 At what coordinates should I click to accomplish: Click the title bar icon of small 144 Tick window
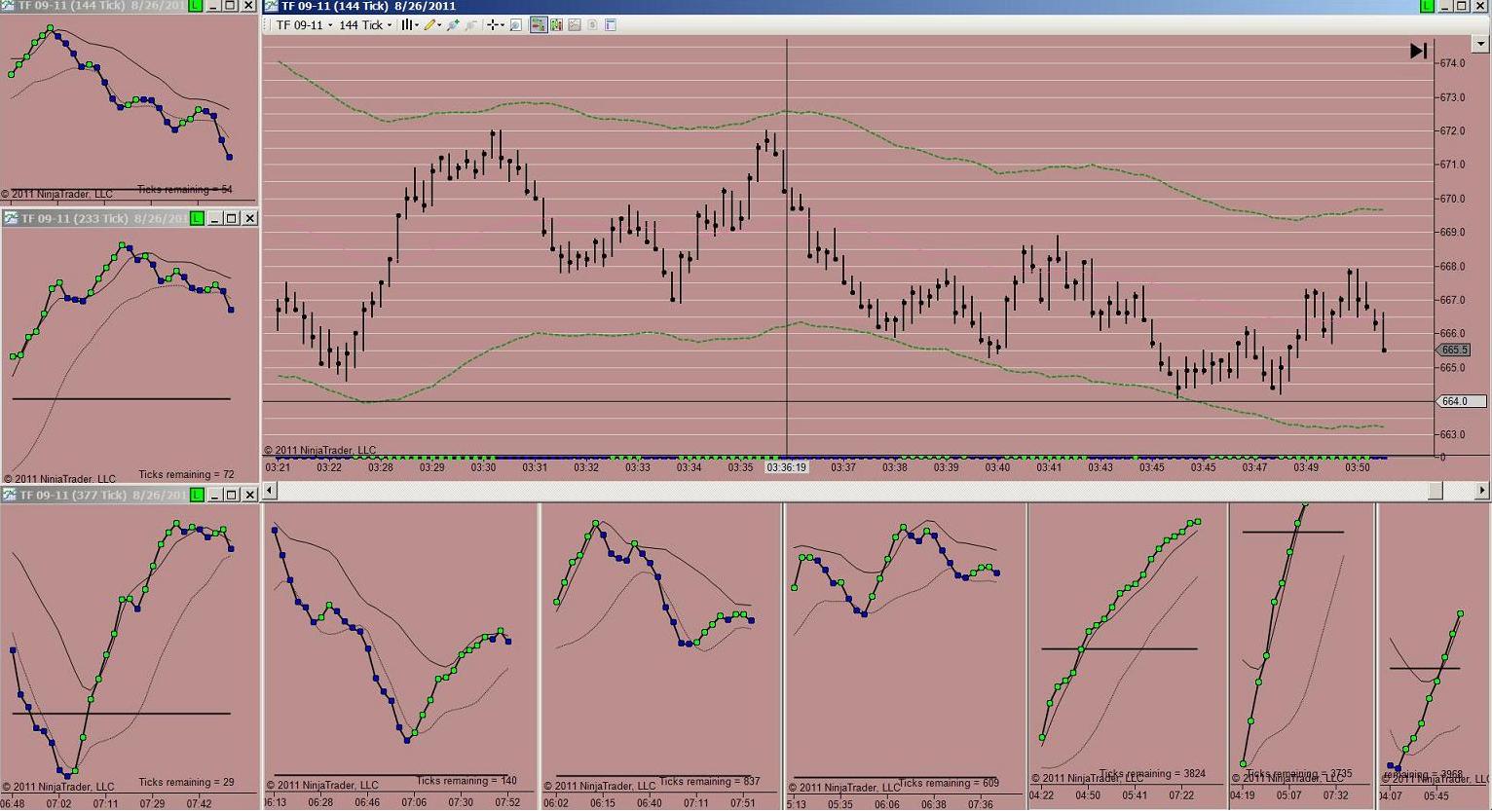9,6
